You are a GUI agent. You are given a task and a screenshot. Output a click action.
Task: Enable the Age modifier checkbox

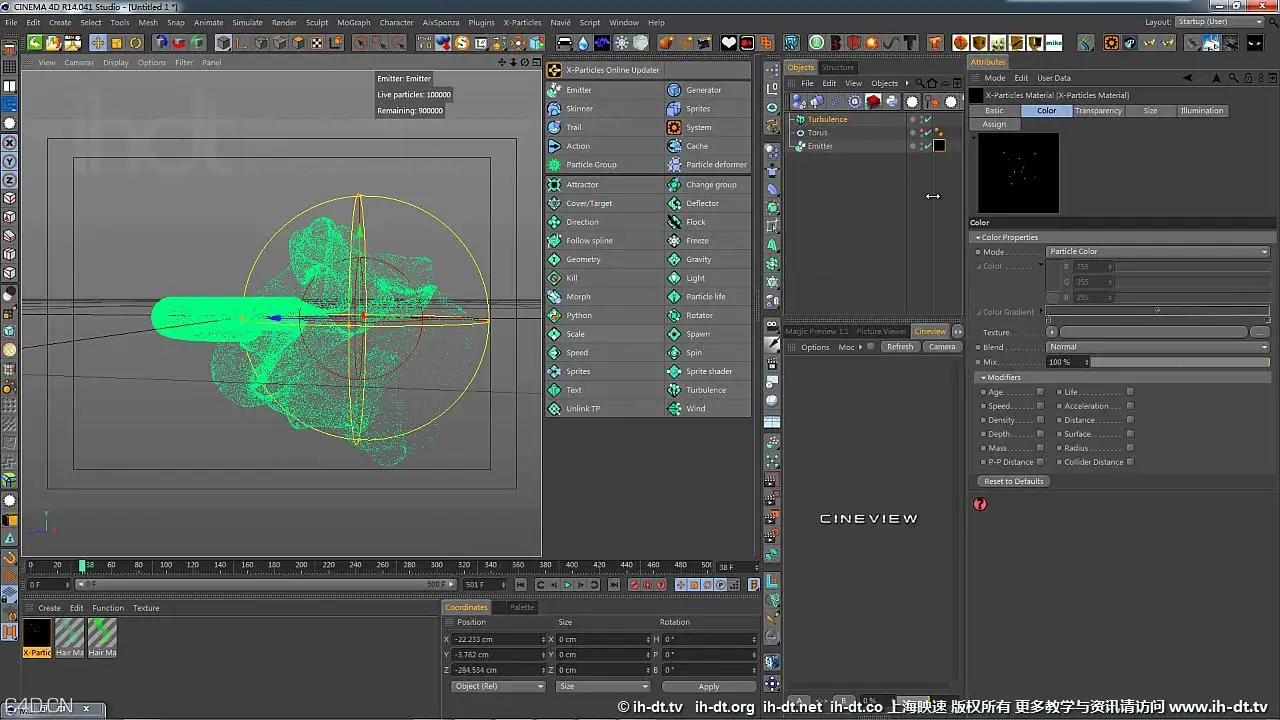1040,392
